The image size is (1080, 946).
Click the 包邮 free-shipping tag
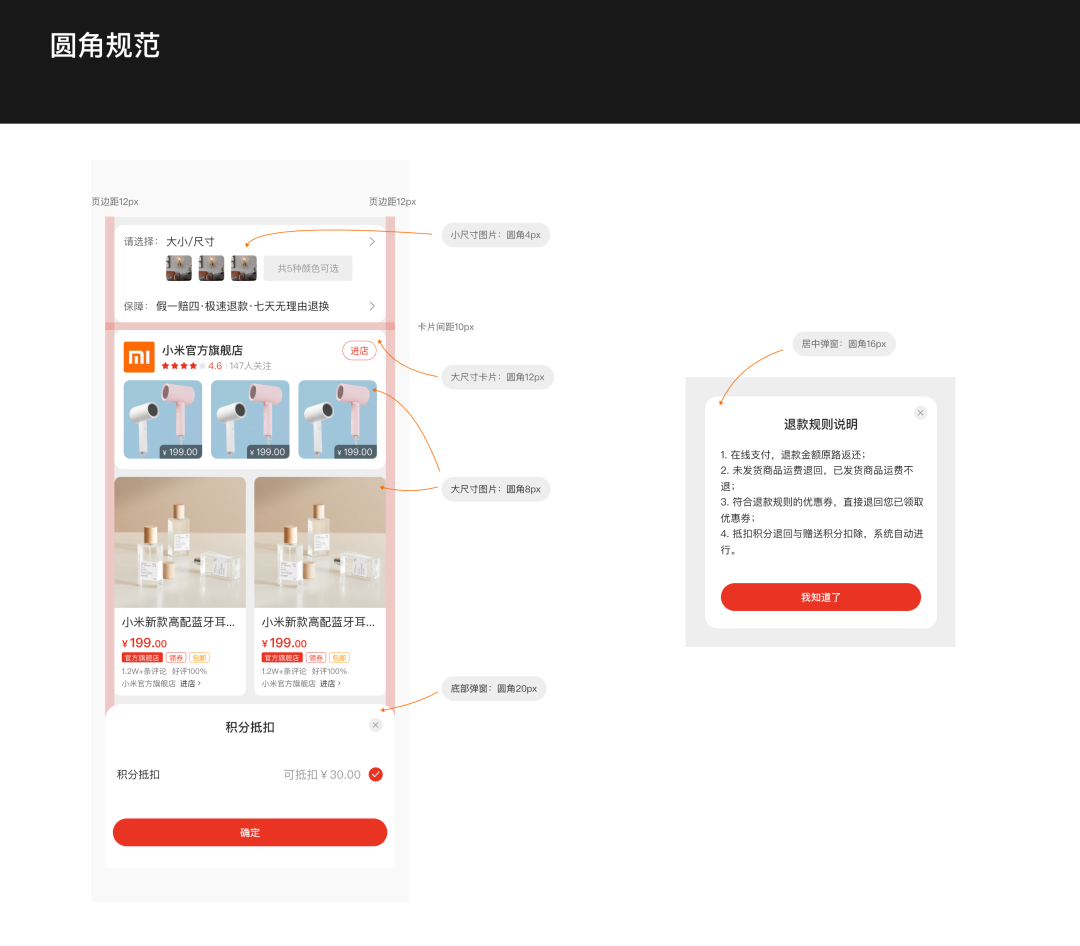point(200,657)
